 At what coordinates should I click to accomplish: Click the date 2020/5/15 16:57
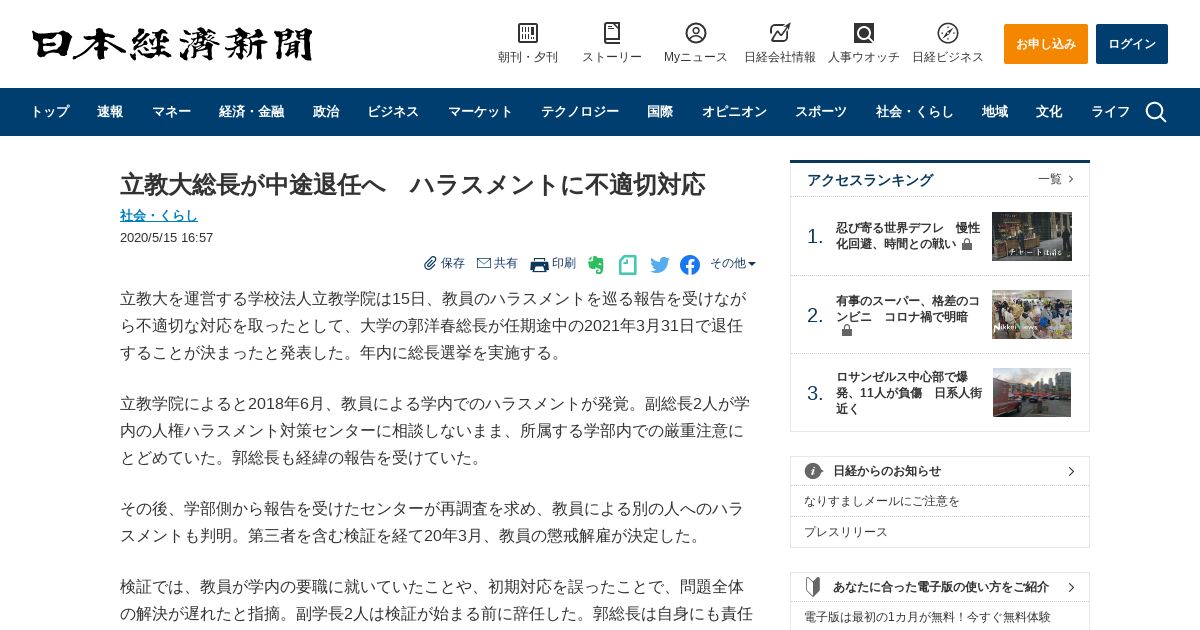(x=166, y=238)
